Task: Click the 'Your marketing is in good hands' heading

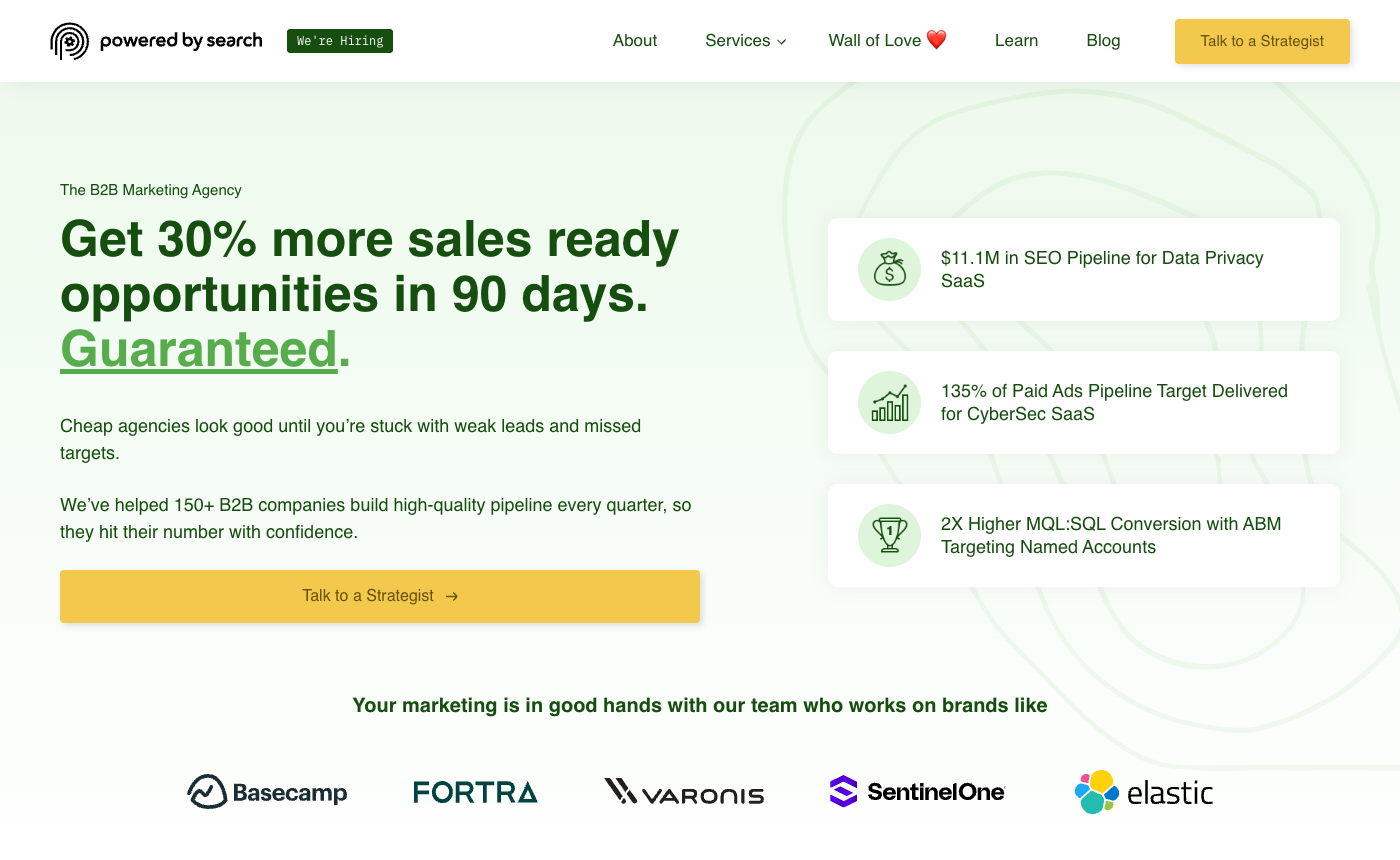Action: click(x=700, y=705)
